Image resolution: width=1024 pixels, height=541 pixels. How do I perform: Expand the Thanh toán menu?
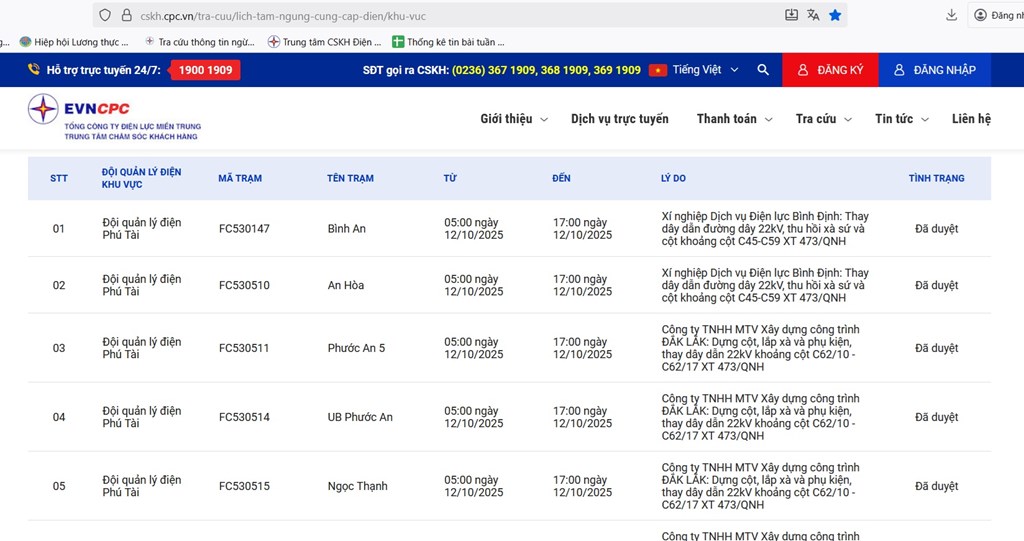tap(734, 119)
